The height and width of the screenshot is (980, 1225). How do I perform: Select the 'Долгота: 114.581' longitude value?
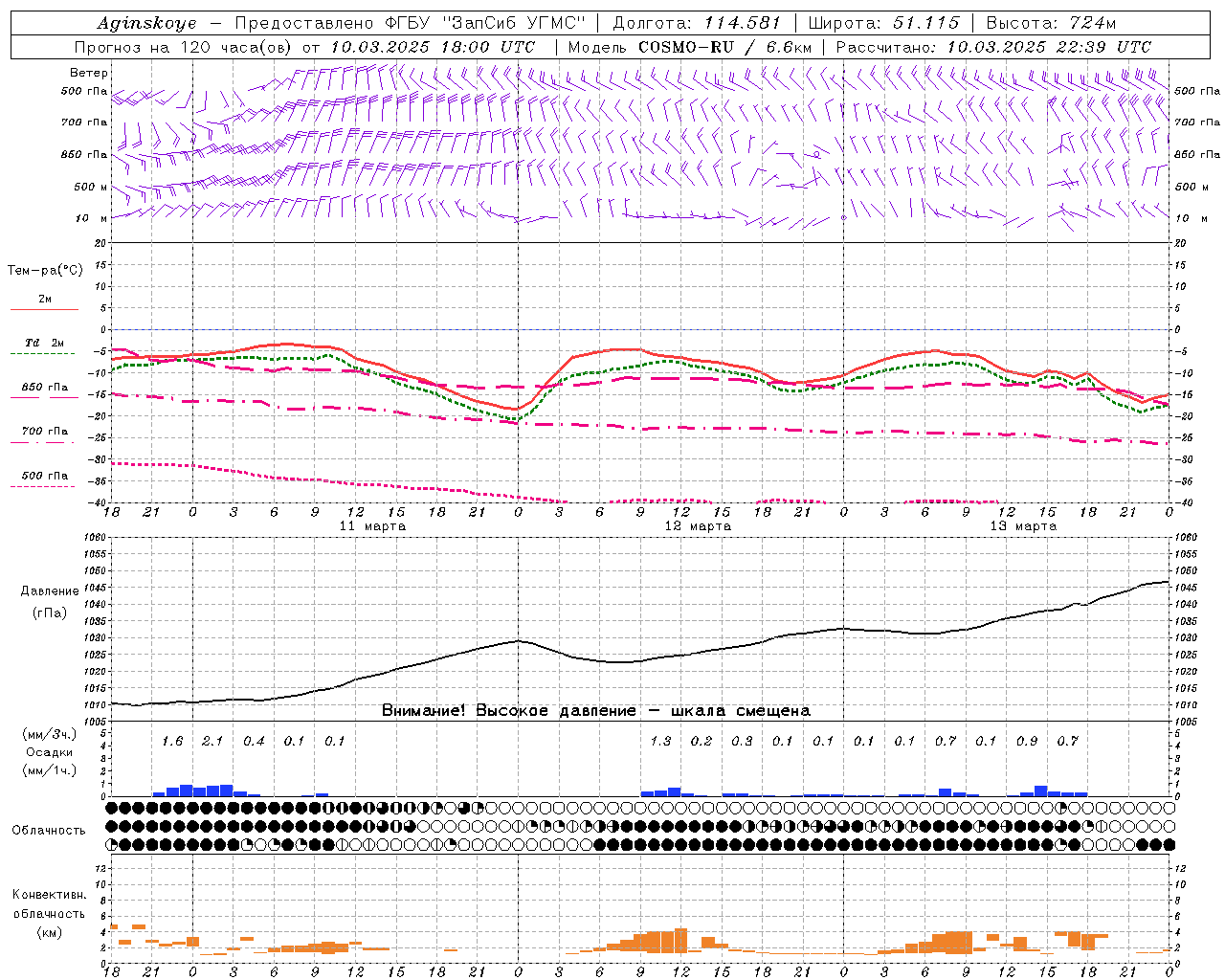(697, 23)
